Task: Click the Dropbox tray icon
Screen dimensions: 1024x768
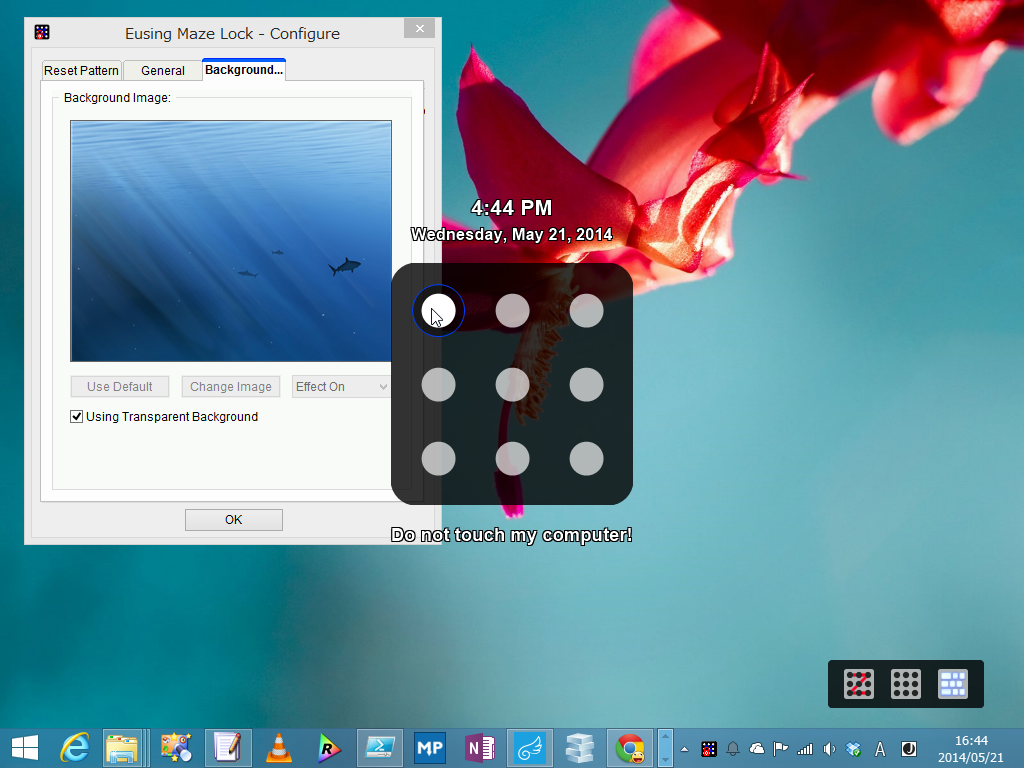Action: pos(854,749)
